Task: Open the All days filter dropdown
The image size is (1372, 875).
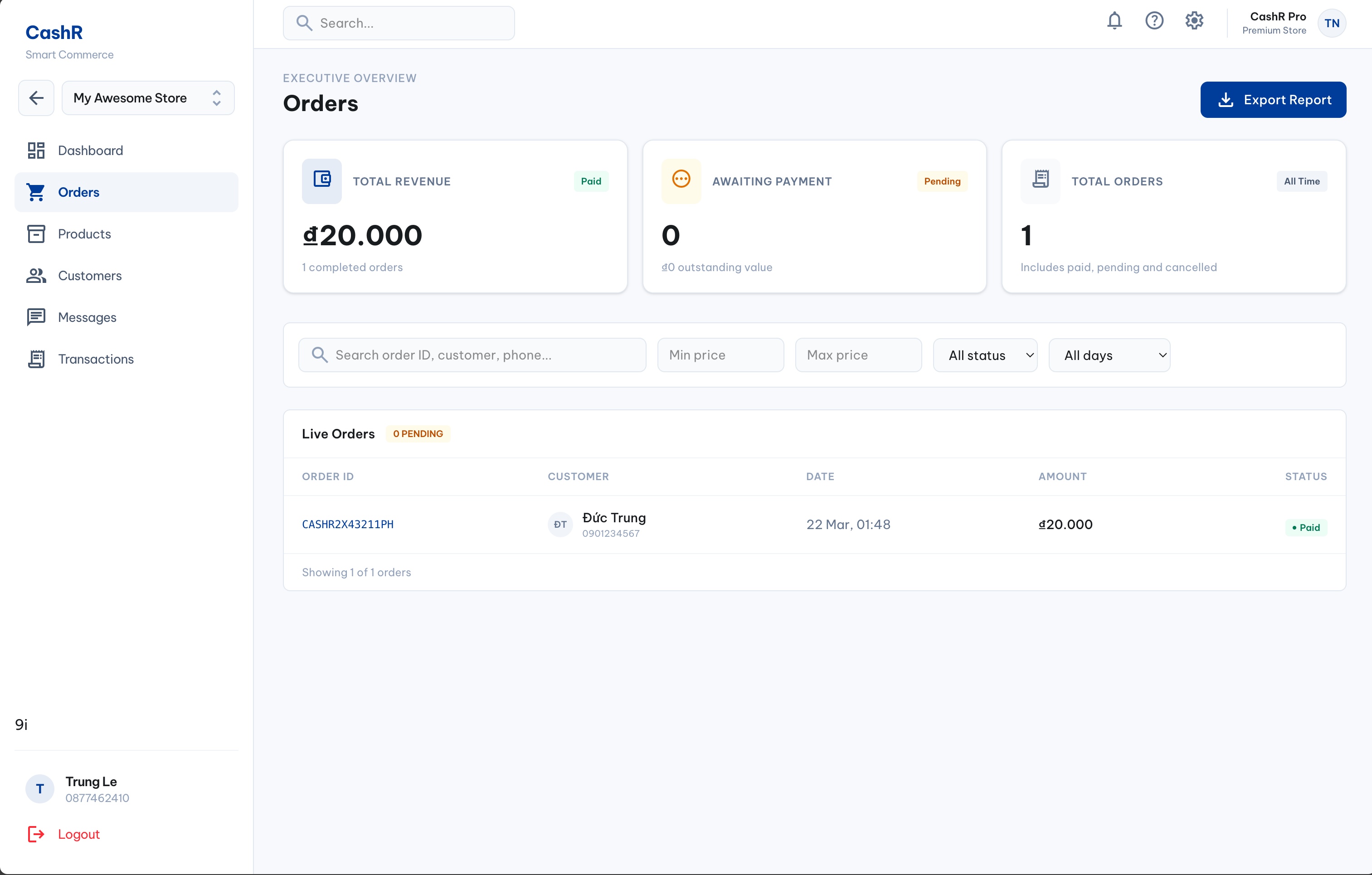Action: pyautogui.click(x=1109, y=355)
